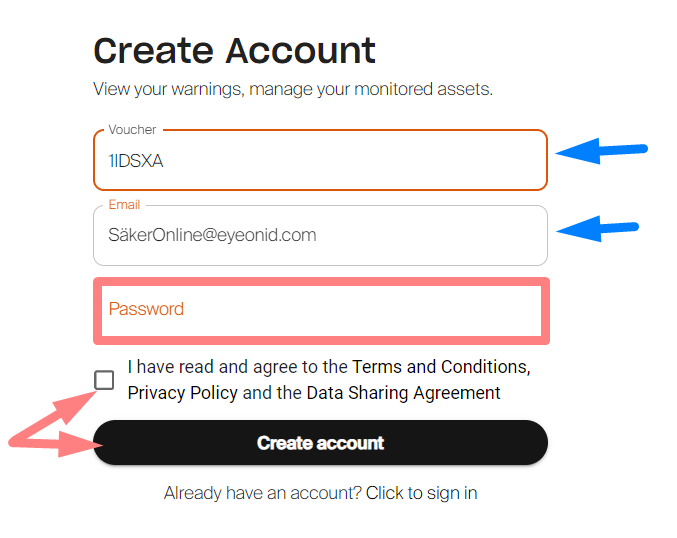
Task: Click the Create Account page heading
Action: pos(234,50)
